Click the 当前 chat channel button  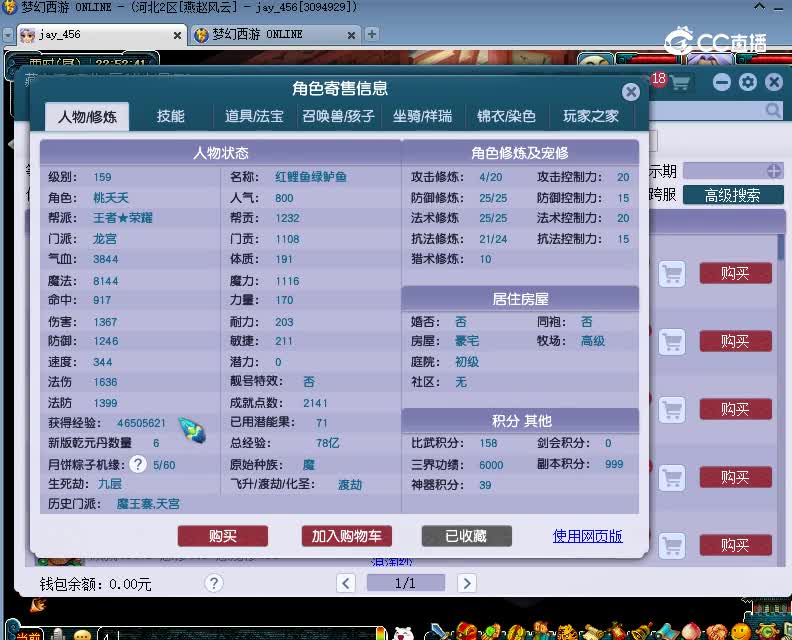pos(28,634)
